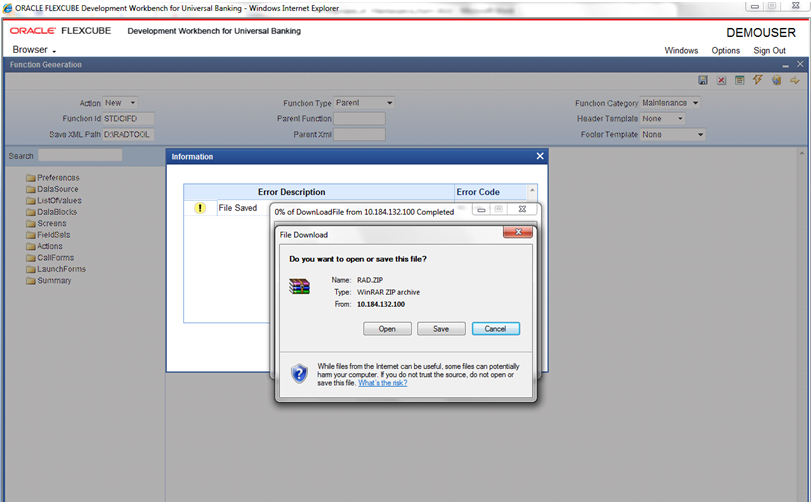Open the Actions folder
This screenshot has height=502, width=811.
coord(44,246)
